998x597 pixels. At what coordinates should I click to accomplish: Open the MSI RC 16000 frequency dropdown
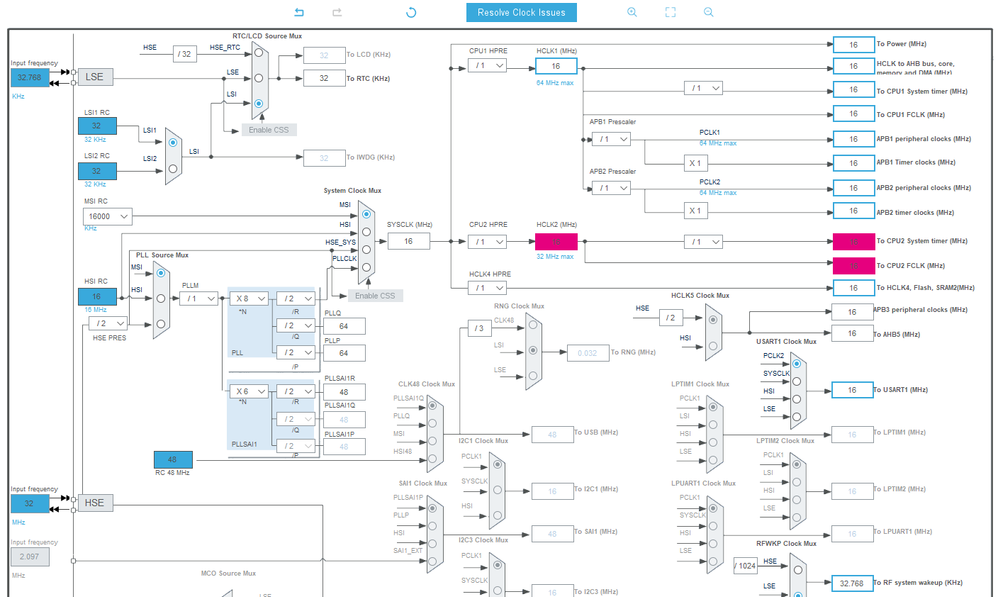coord(108,216)
